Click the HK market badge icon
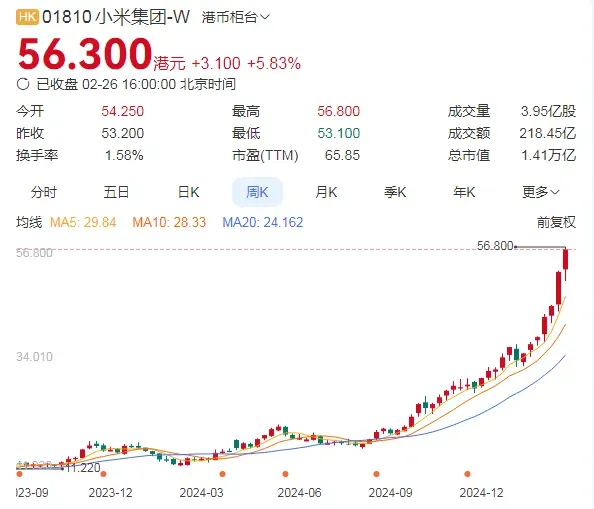 coord(27,17)
